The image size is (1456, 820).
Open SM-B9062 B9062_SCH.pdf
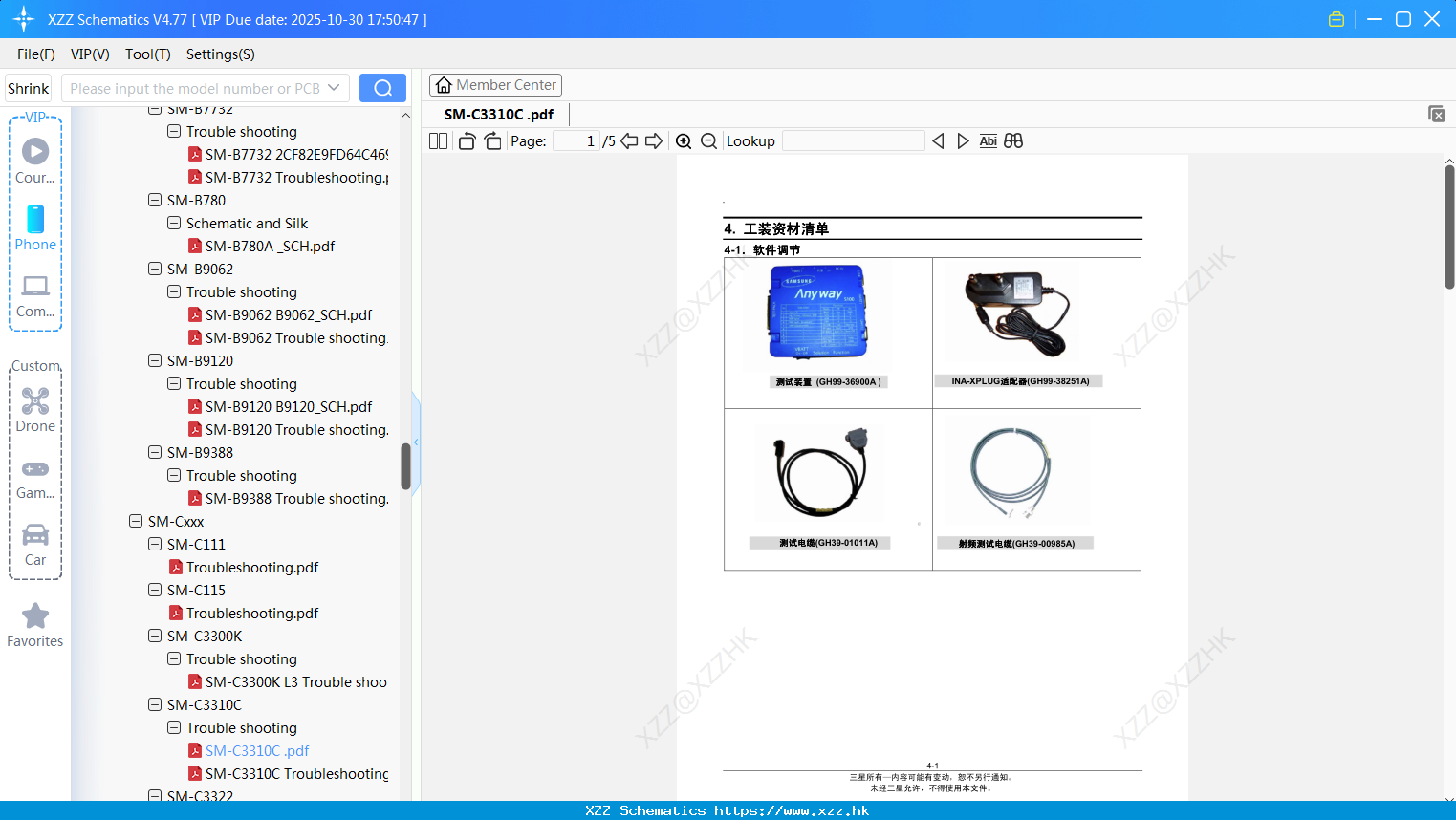click(x=280, y=314)
